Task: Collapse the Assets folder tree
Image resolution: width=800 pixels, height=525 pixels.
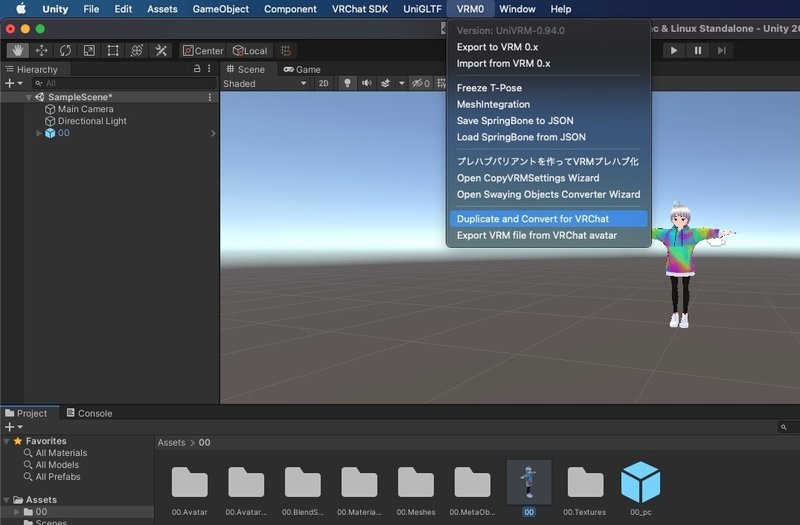Action: [x=6, y=499]
